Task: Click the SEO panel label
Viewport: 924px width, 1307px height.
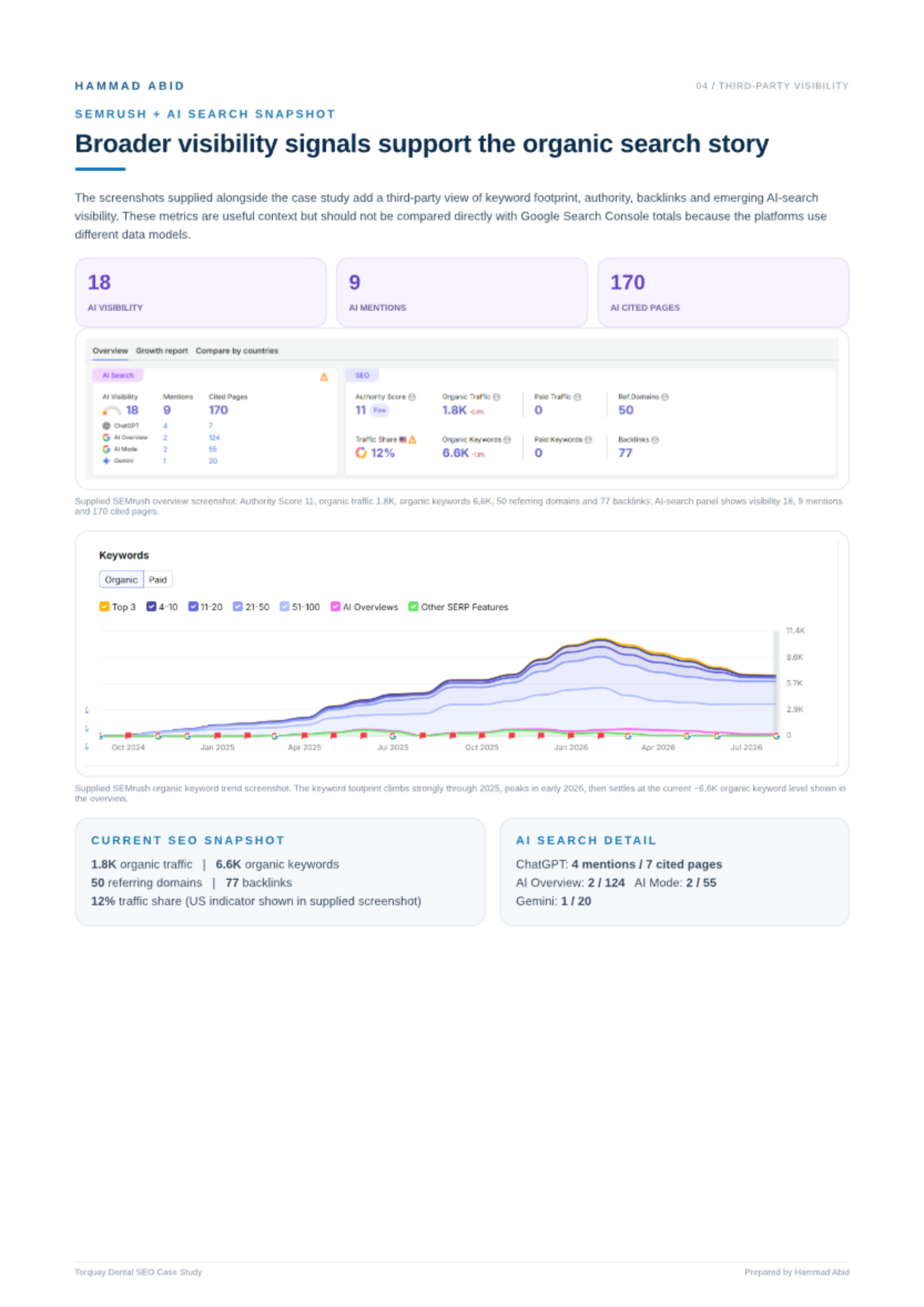Action: 362,375
